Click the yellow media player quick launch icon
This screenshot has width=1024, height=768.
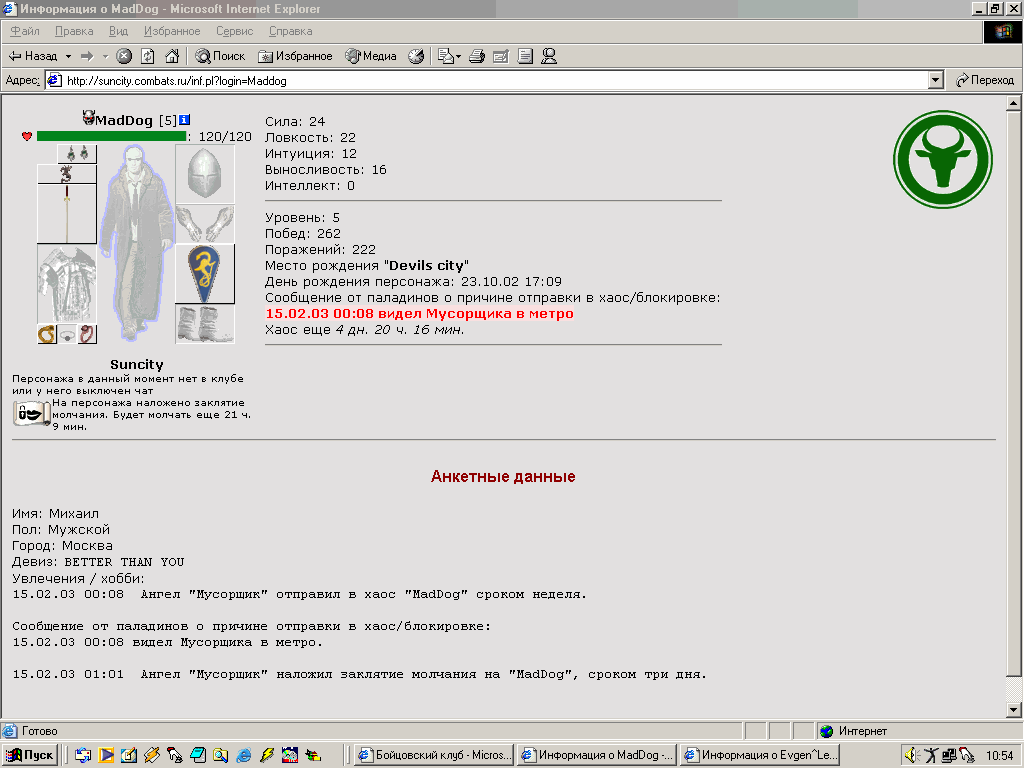[x=106, y=756]
